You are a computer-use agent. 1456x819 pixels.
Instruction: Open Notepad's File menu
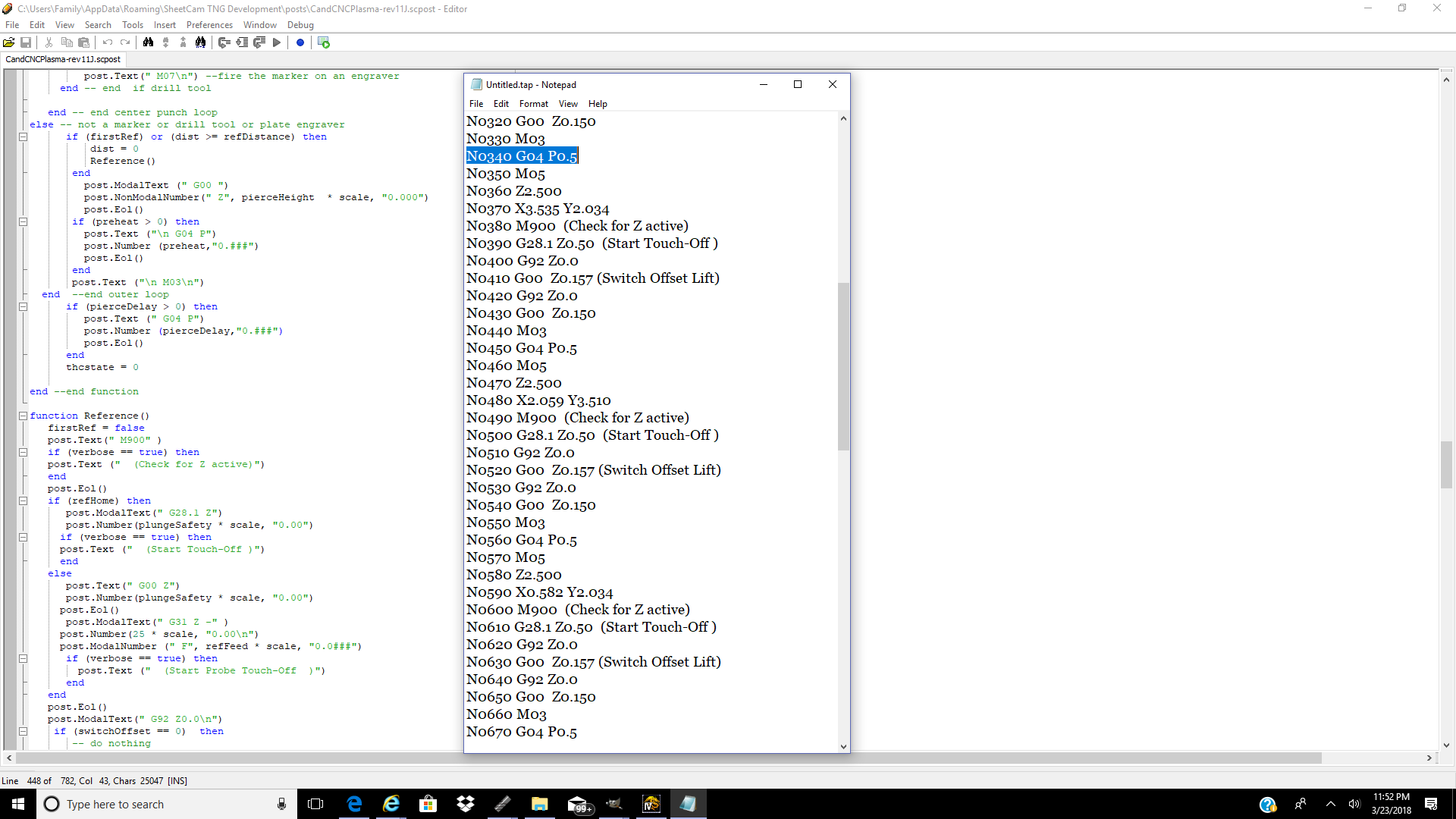coord(476,104)
